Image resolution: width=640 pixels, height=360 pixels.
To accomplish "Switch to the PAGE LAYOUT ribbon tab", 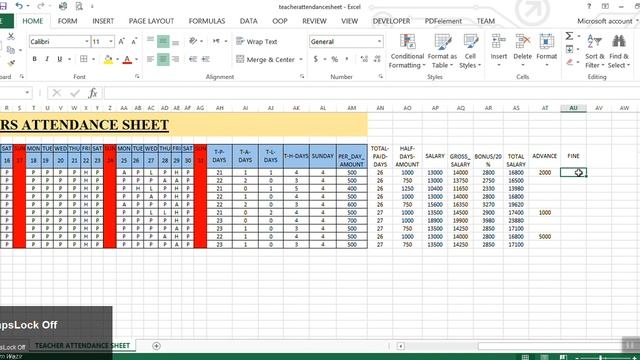I will coord(151,21).
